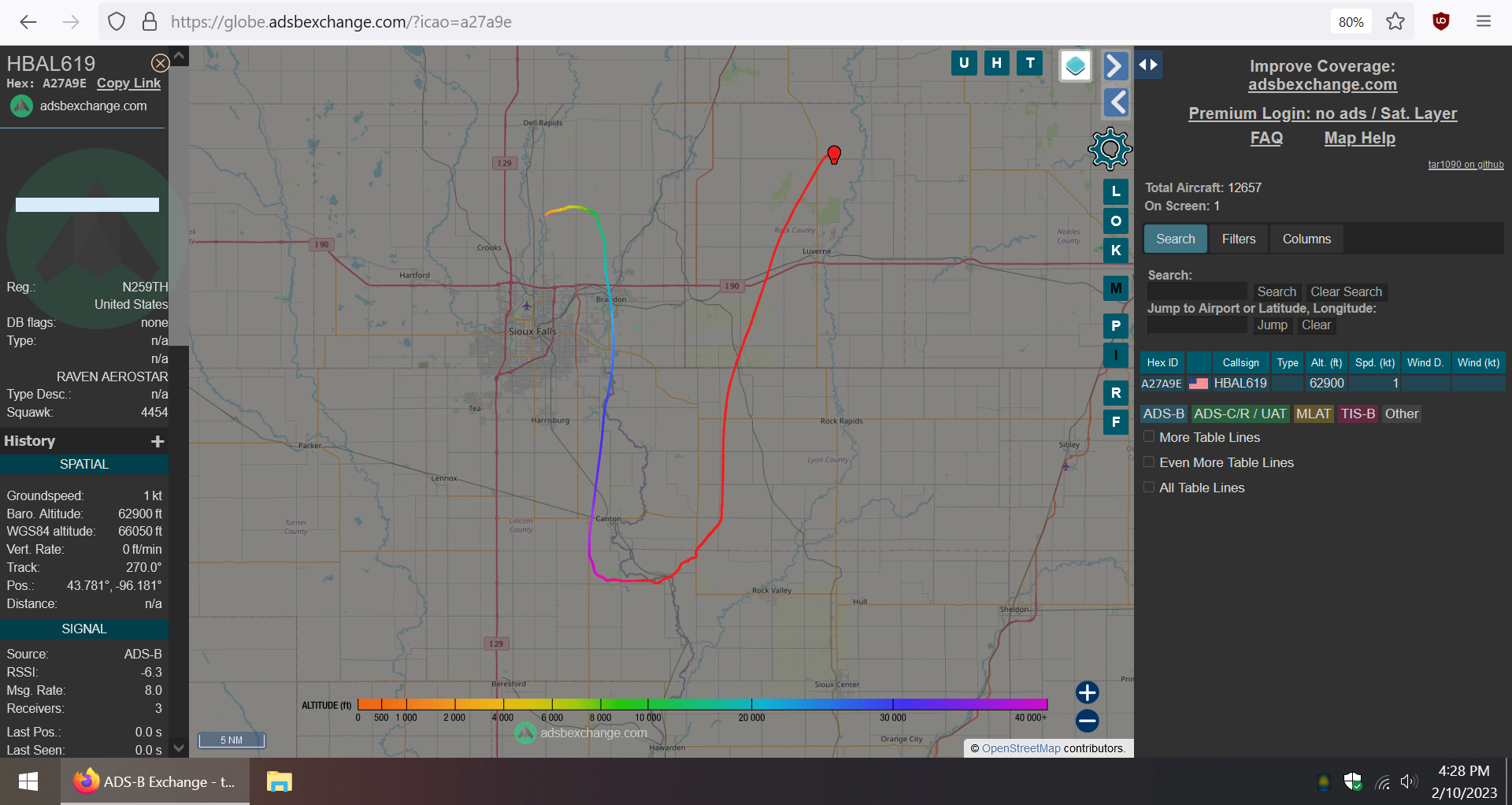The width and height of the screenshot is (1512, 805).
Task: Click the Clear button beside Jump
Action: pos(1316,325)
